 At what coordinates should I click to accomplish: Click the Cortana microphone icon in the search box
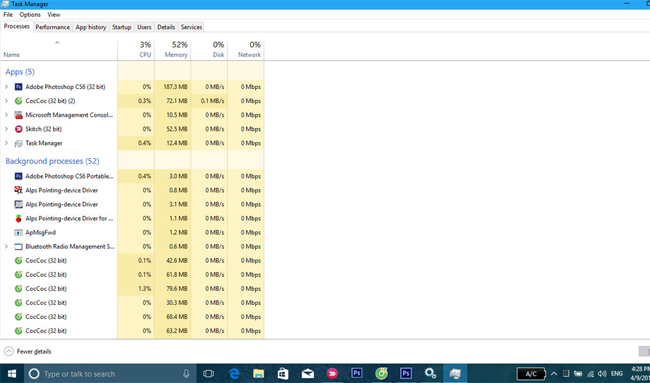[186, 374]
